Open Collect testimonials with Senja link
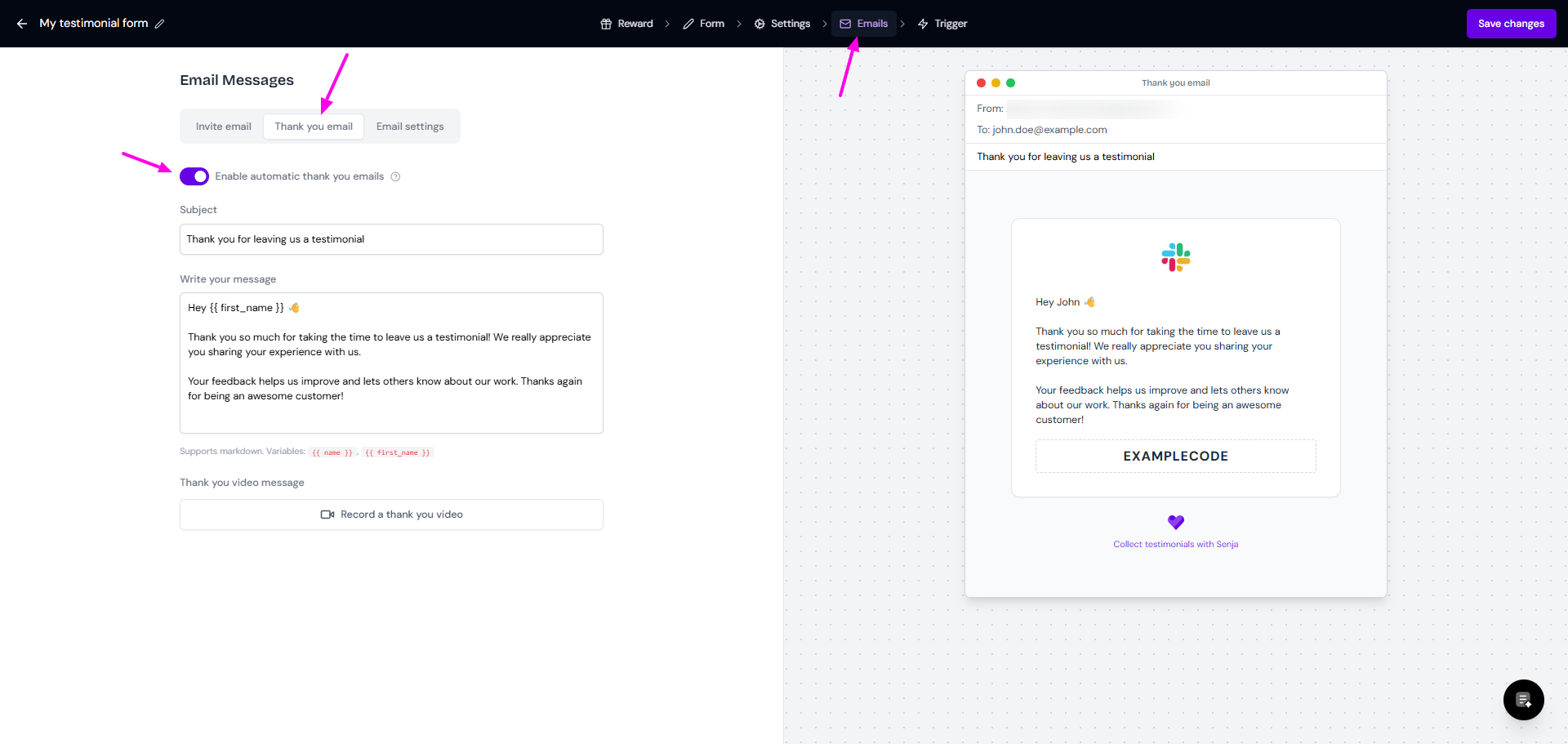This screenshot has height=744, width=1568. point(1175,544)
